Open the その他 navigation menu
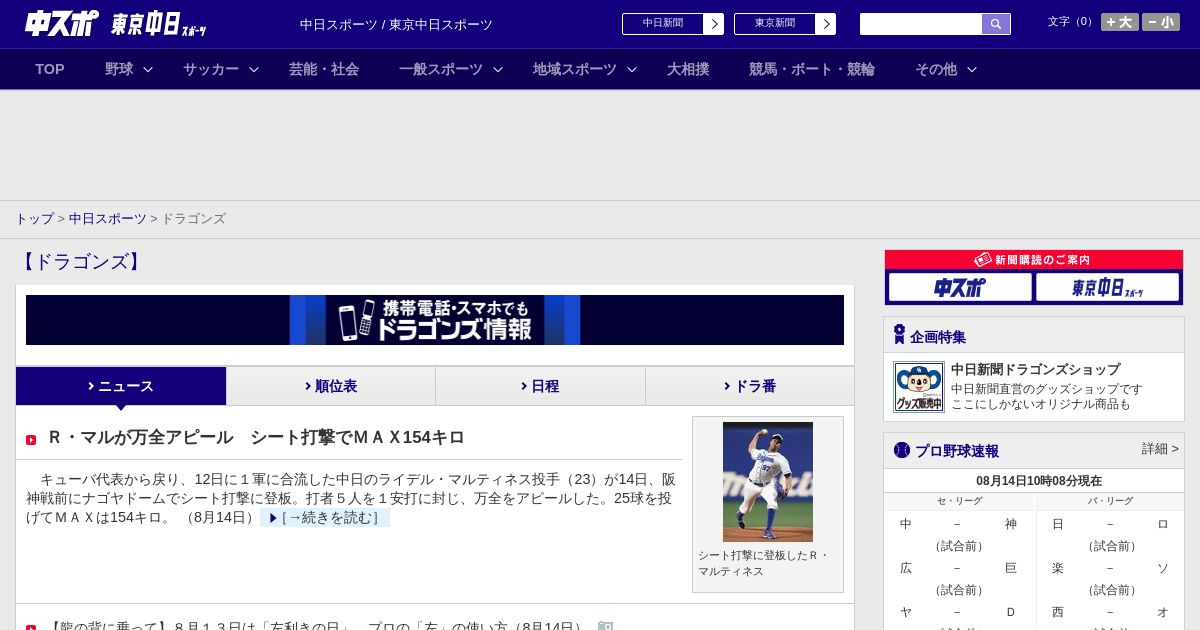The image size is (1200, 630). pos(936,69)
